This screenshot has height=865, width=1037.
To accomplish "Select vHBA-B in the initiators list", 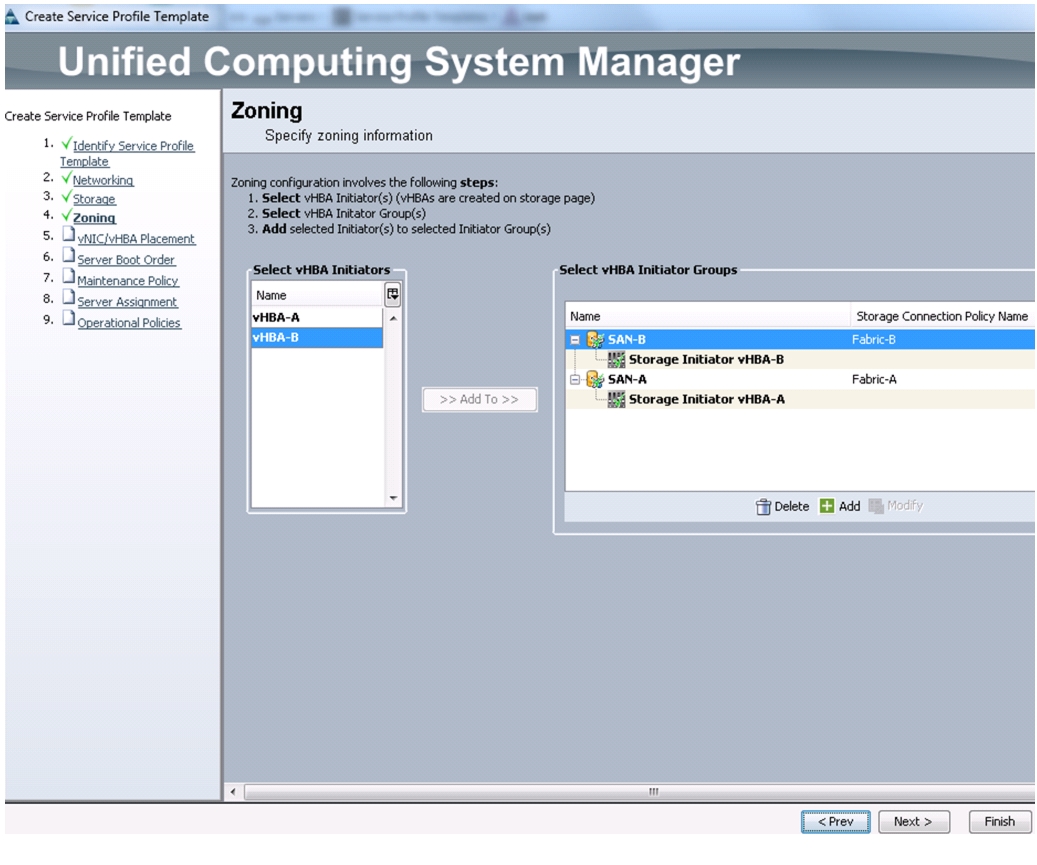I will pyautogui.click(x=317, y=337).
